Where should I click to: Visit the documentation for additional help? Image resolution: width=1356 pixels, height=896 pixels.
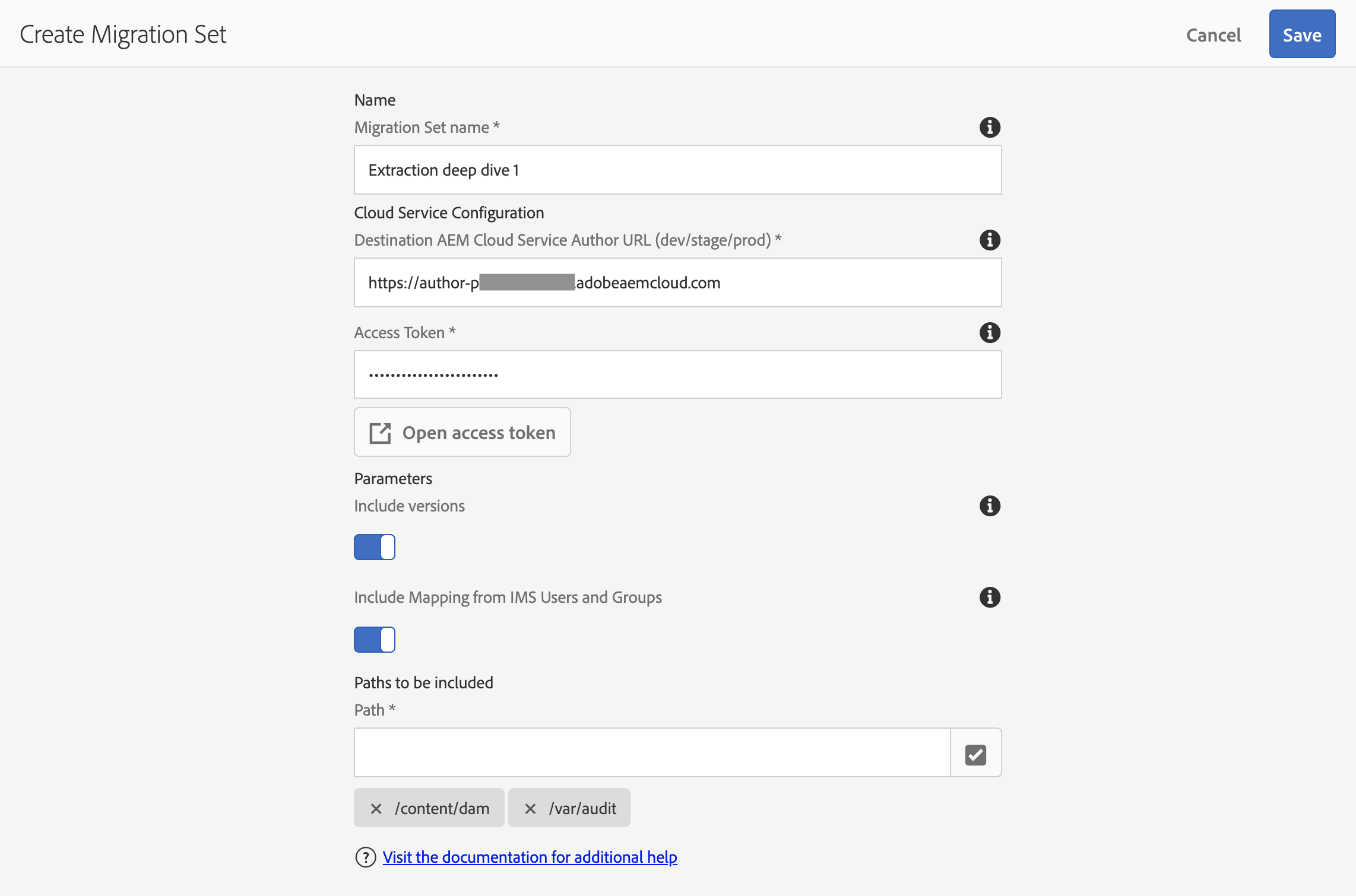click(531, 856)
